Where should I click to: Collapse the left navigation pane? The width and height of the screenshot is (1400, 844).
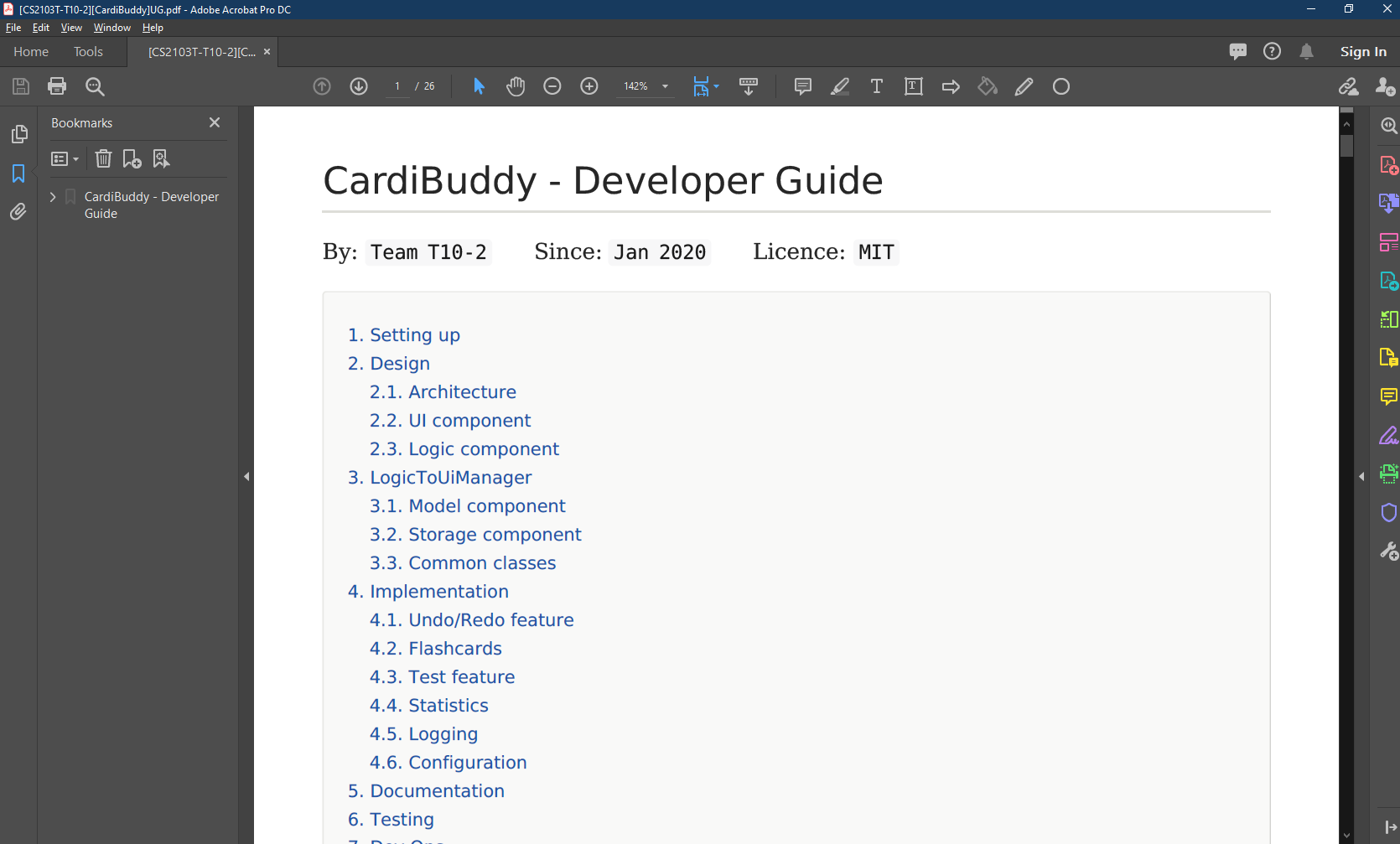[246, 476]
